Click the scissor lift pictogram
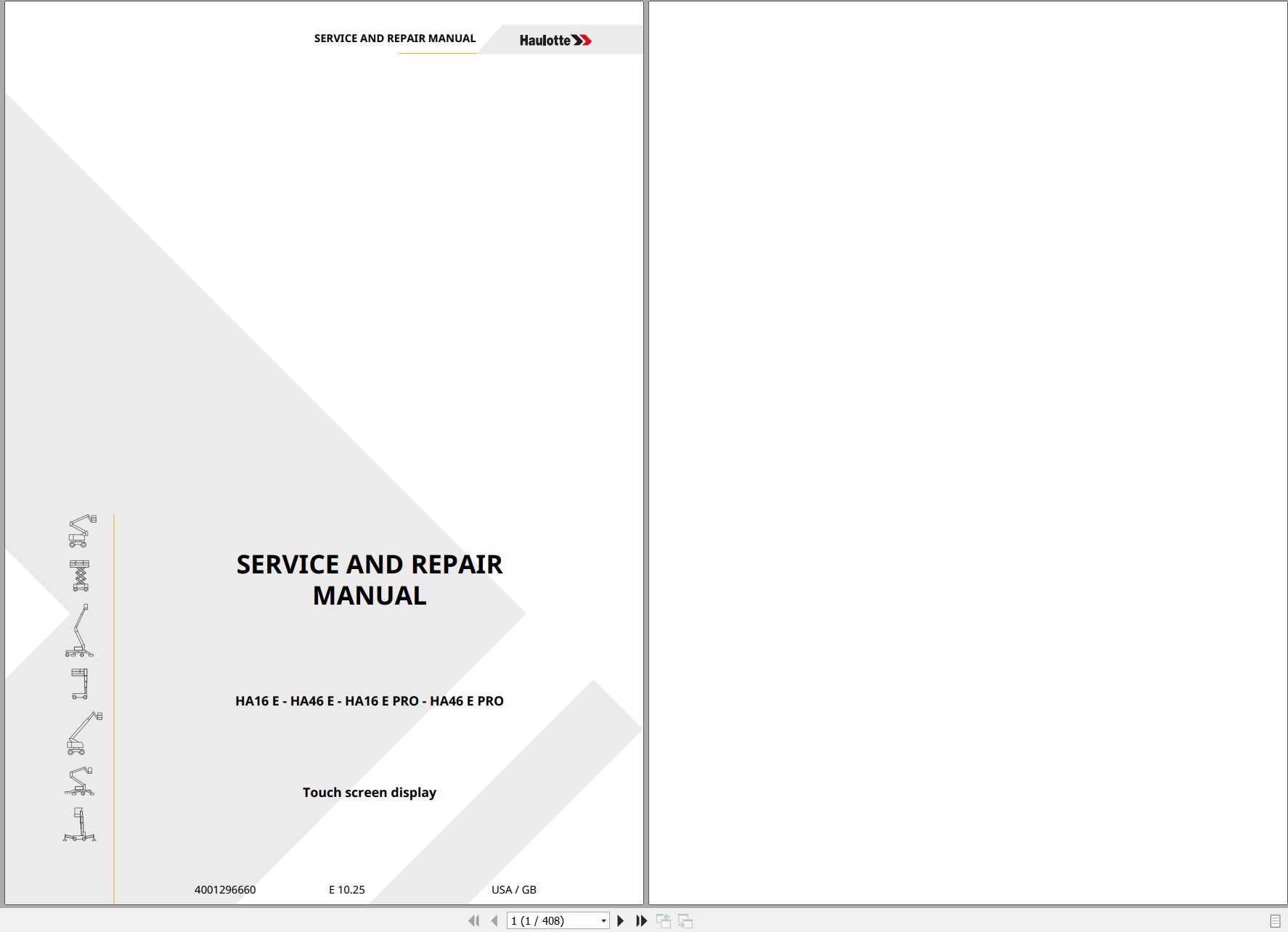 coord(80,576)
